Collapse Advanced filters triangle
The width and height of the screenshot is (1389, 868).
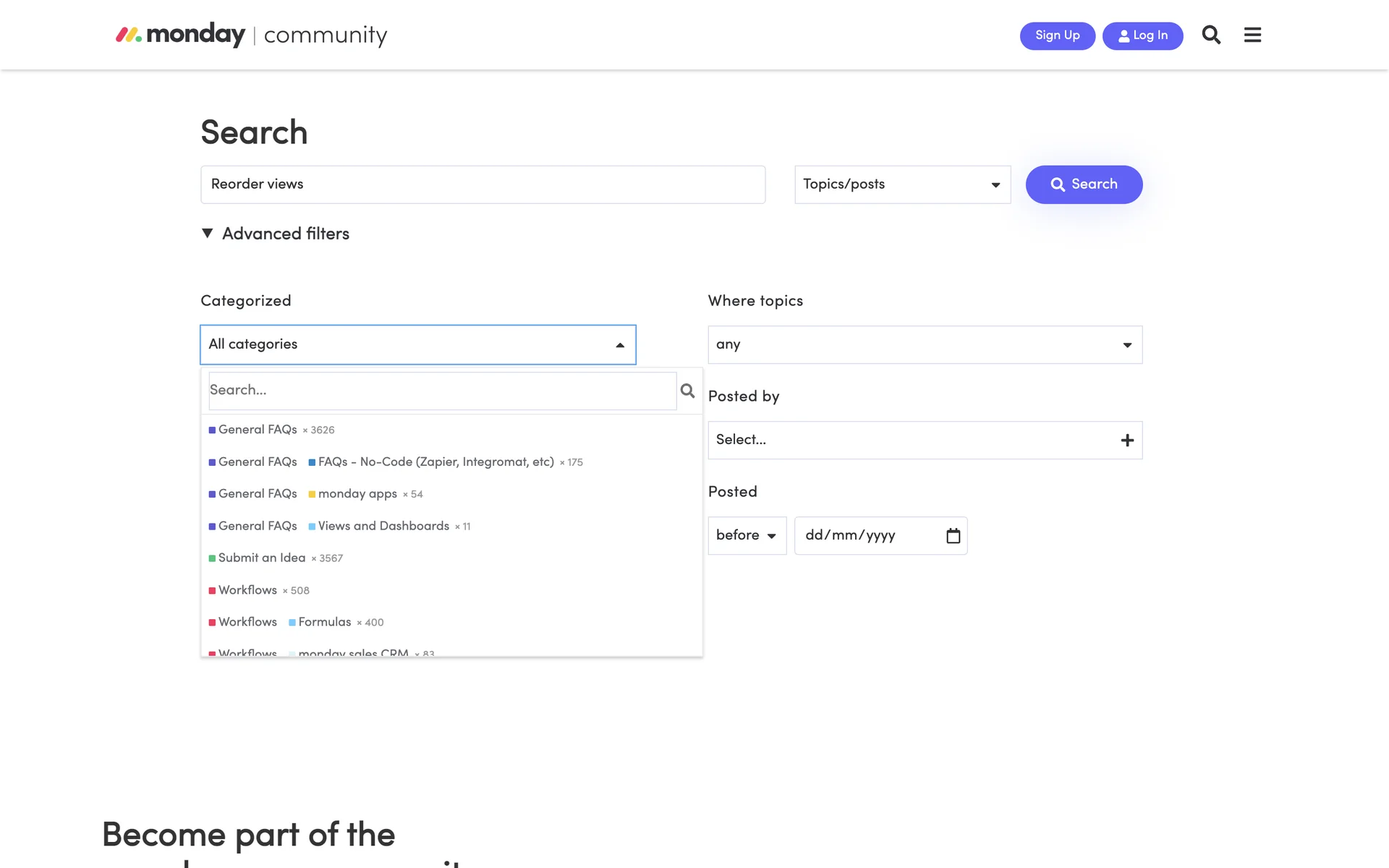208,233
